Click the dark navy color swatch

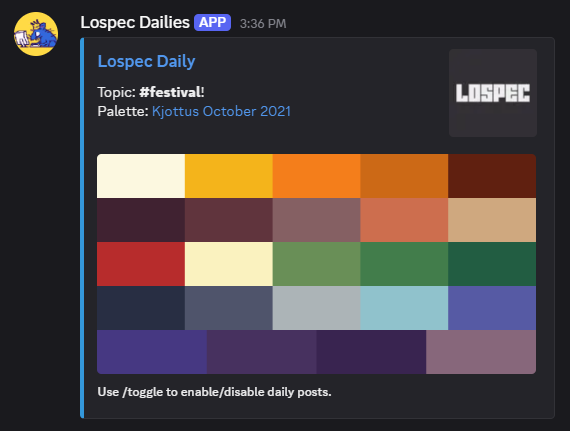[x=141, y=308]
